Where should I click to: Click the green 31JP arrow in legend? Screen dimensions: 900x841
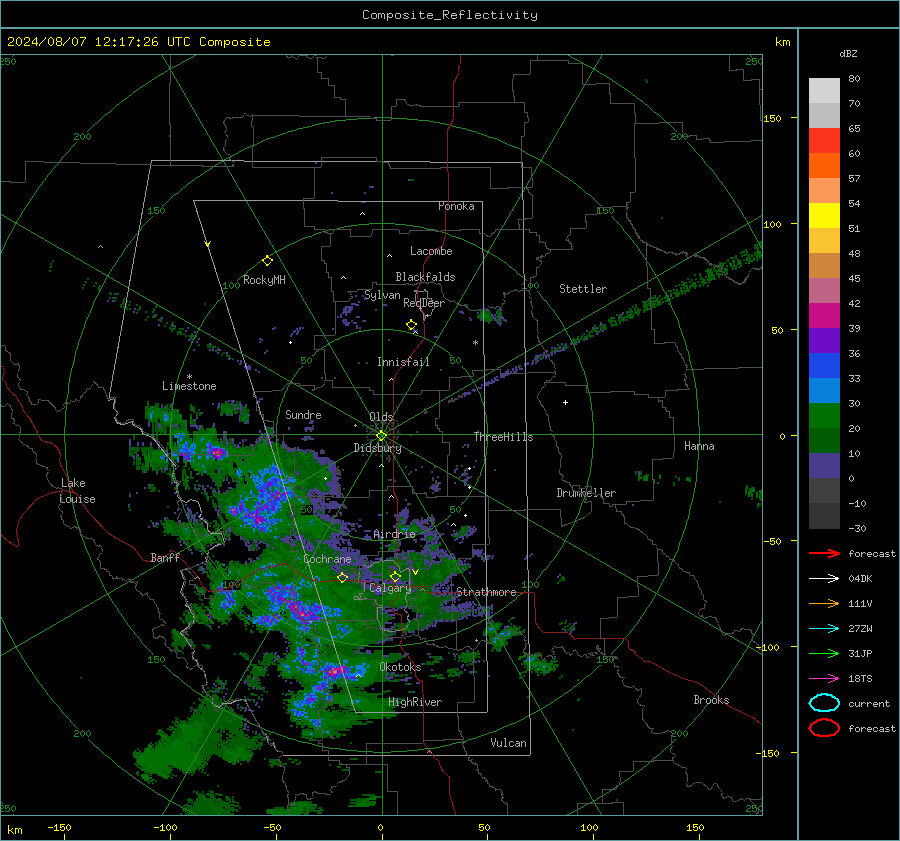(824, 653)
